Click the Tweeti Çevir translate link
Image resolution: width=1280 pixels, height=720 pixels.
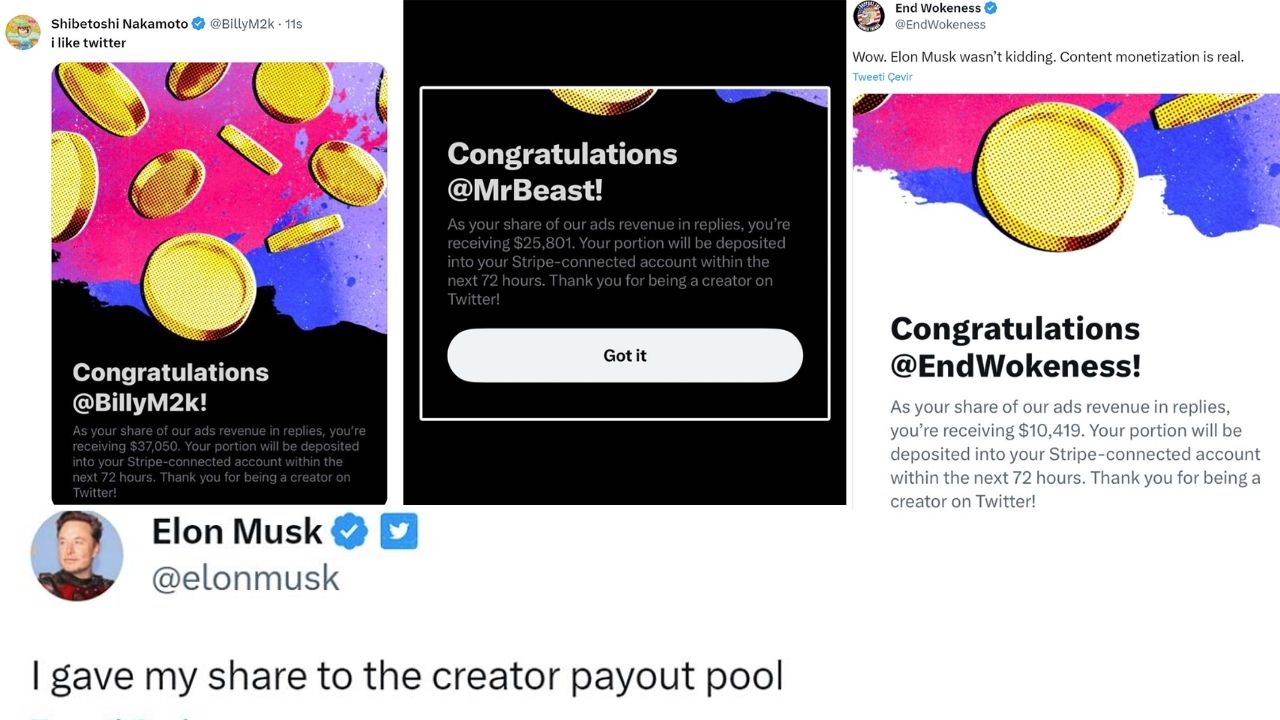(x=882, y=77)
